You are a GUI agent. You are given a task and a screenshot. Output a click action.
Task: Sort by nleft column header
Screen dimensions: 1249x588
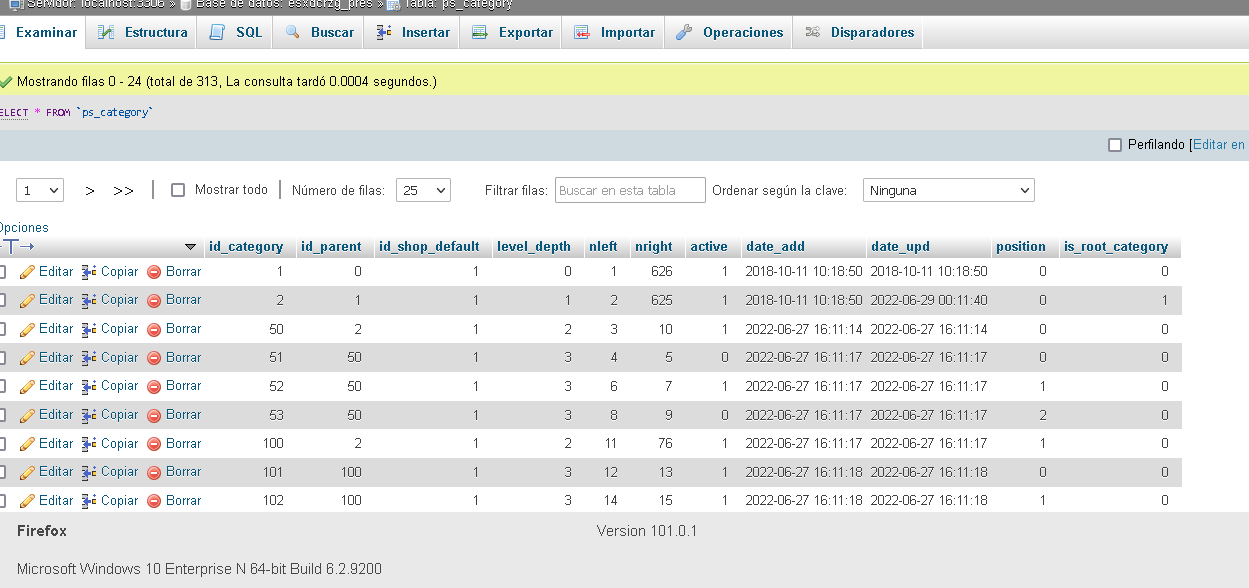603,246
